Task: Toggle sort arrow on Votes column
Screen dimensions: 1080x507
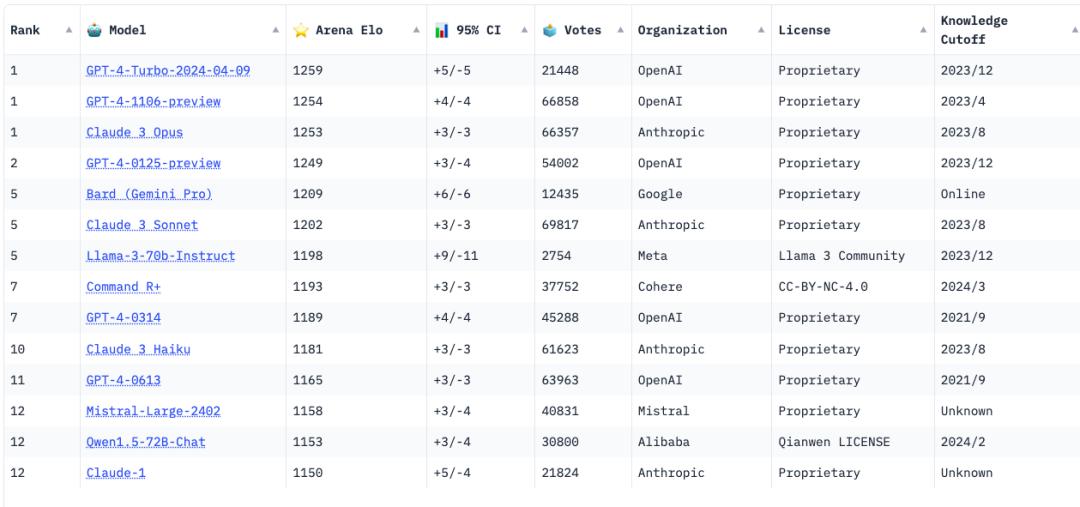Action: tap(621, 30)
